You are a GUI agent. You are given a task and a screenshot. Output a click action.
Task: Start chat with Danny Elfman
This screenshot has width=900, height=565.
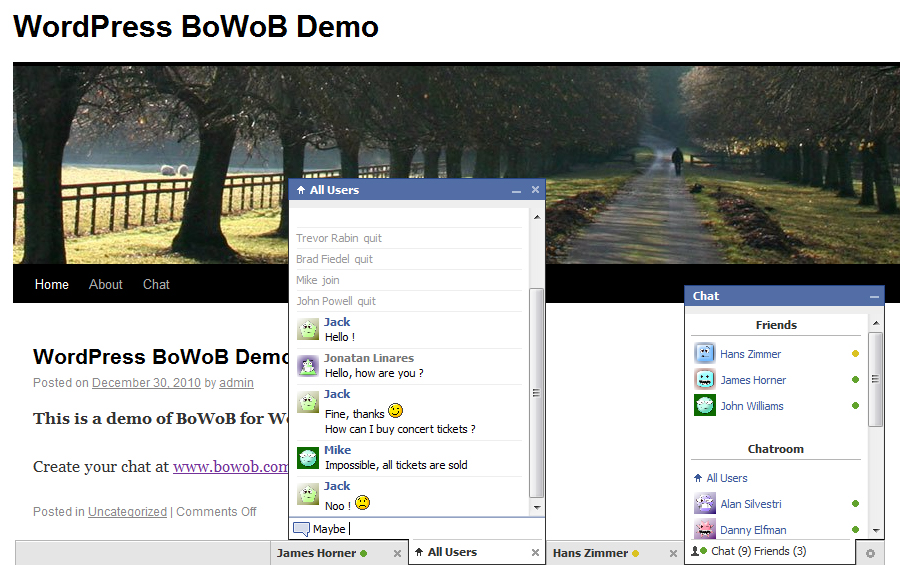(753, 529)
